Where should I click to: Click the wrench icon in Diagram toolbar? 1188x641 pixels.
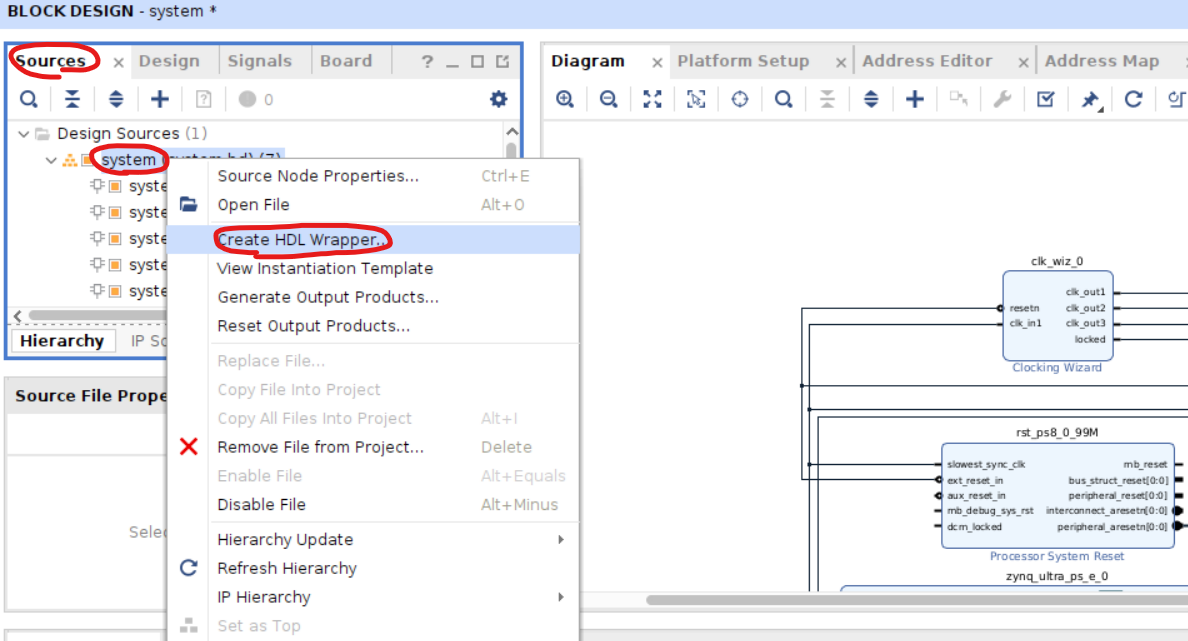click(x=1001, y=99)
